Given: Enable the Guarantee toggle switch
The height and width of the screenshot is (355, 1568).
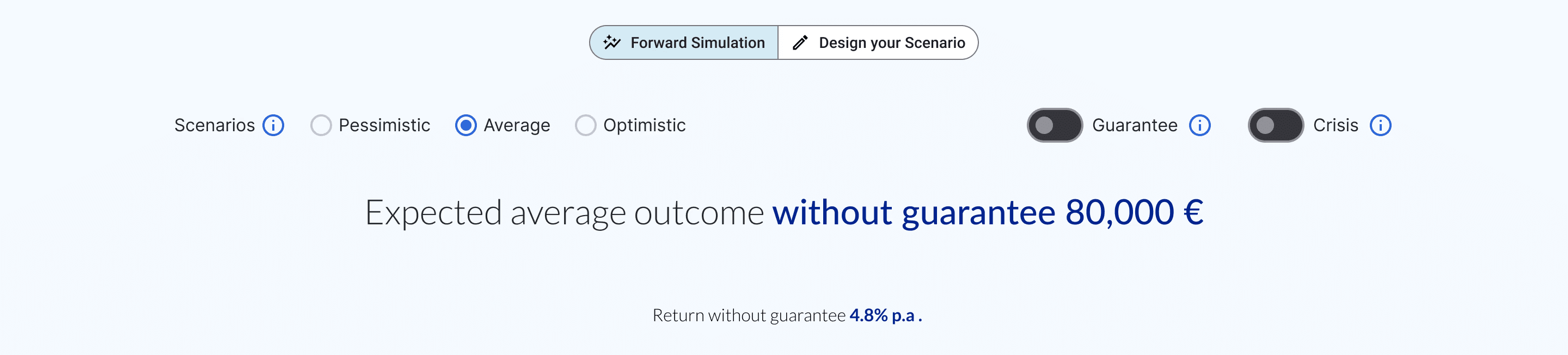Looking at the screenshot, I should [x=1055, y=125].
